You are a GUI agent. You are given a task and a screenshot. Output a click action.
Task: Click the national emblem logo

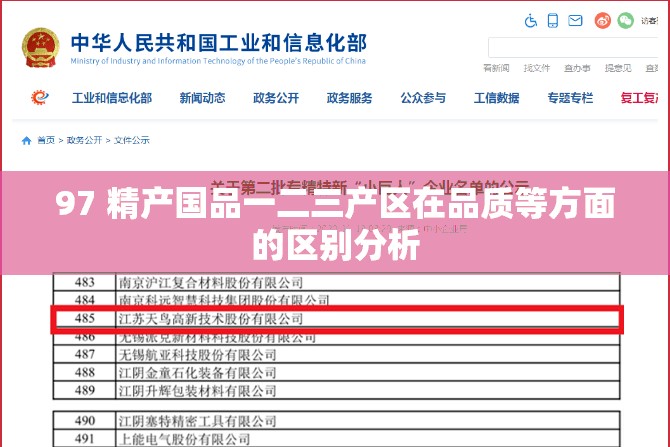point(41,48)
